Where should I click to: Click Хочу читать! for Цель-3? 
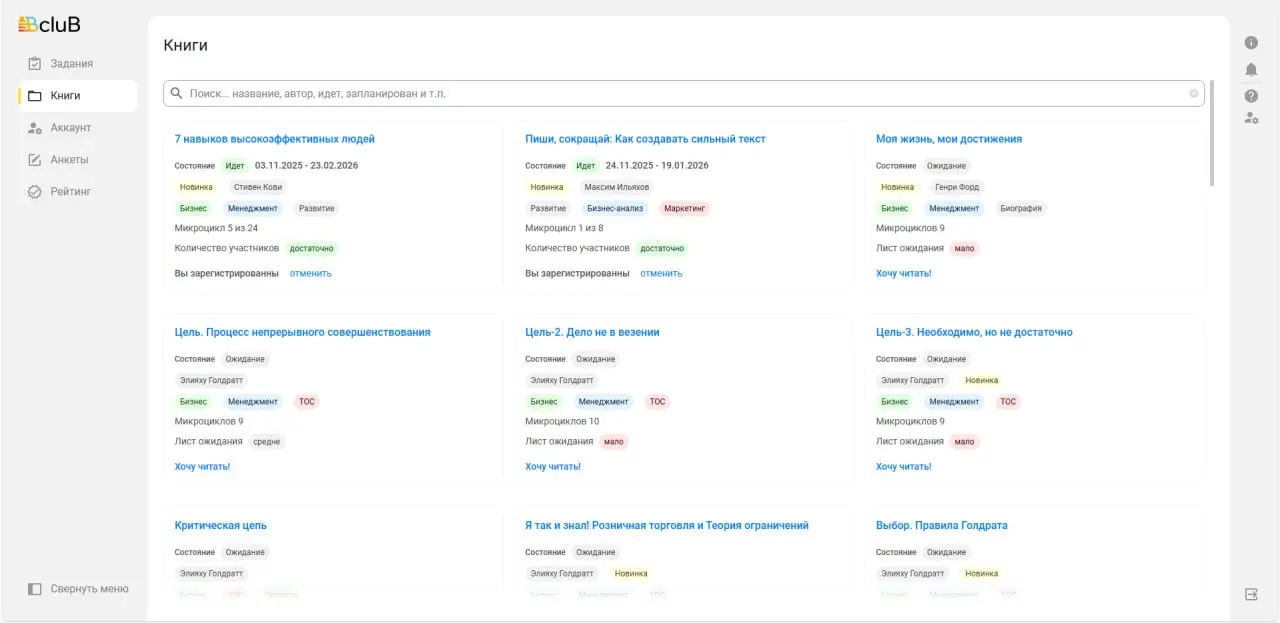coord(903,466)
